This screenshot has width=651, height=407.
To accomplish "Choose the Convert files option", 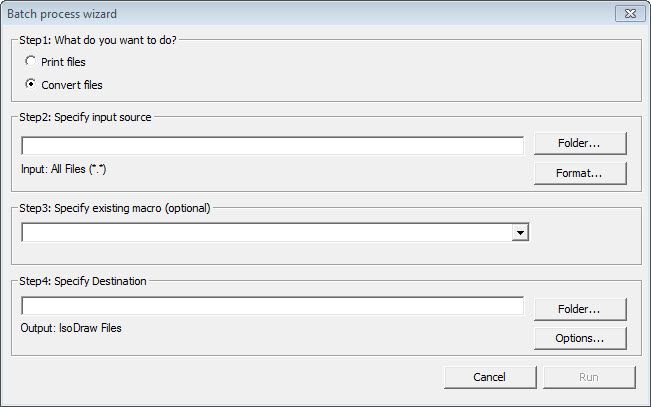I will pyautogui.click(x=31, y=85).
